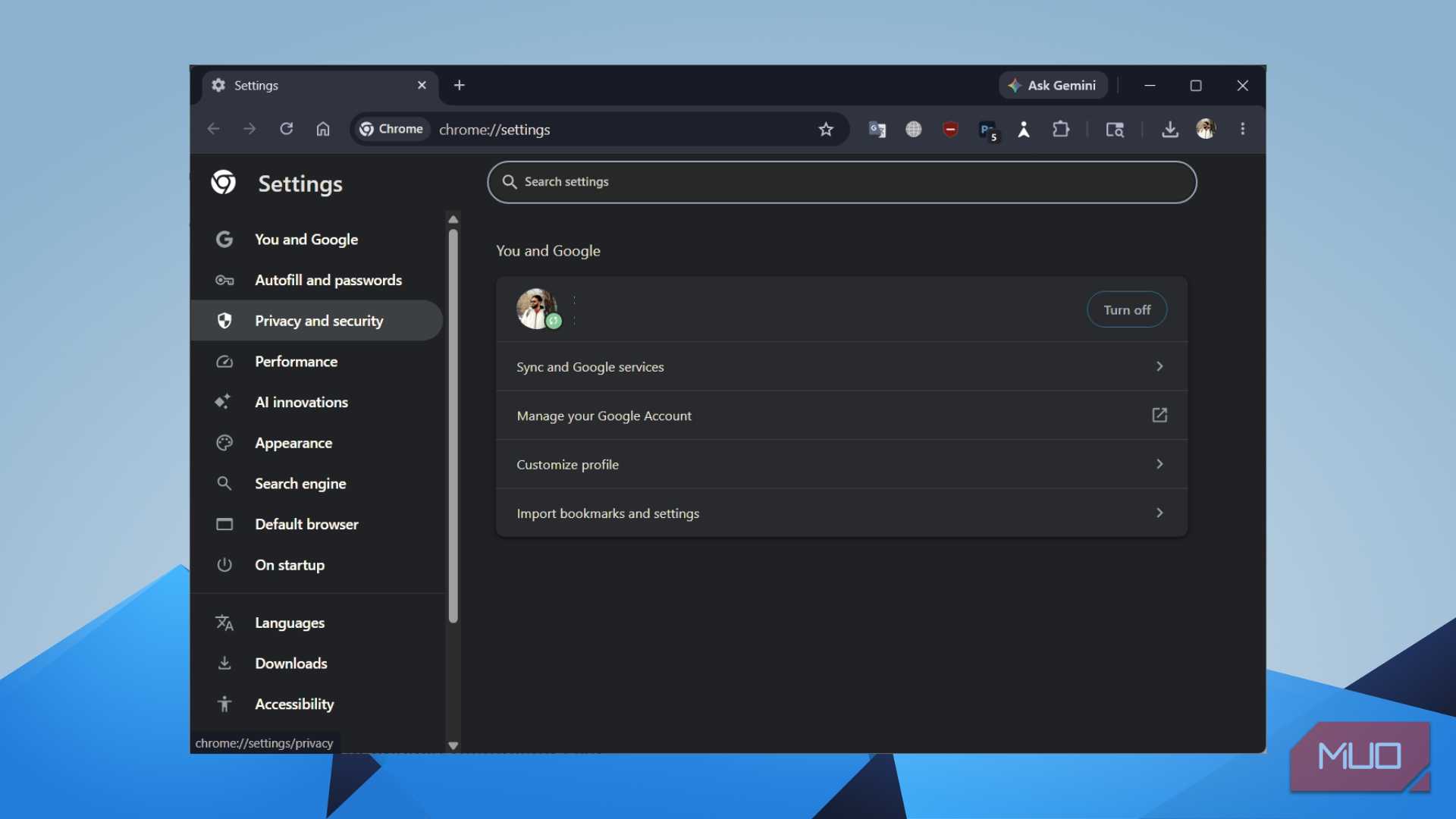The height and width of the screenshot is (819, 1456).
Task: Click the forward navigation arrow
Action: pyautogui.click(x=249, y=129)
